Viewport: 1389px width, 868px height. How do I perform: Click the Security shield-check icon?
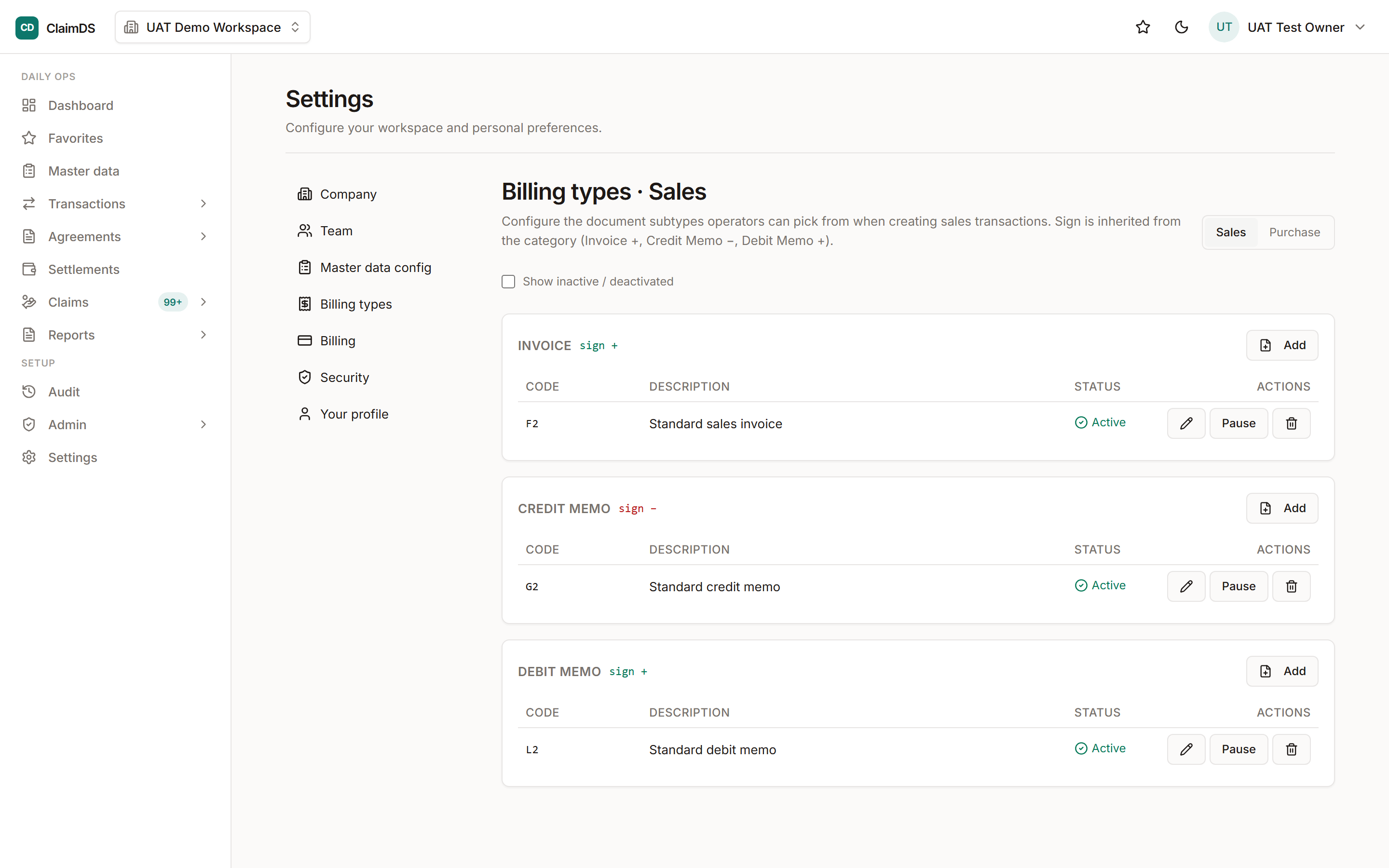point(305,378)
